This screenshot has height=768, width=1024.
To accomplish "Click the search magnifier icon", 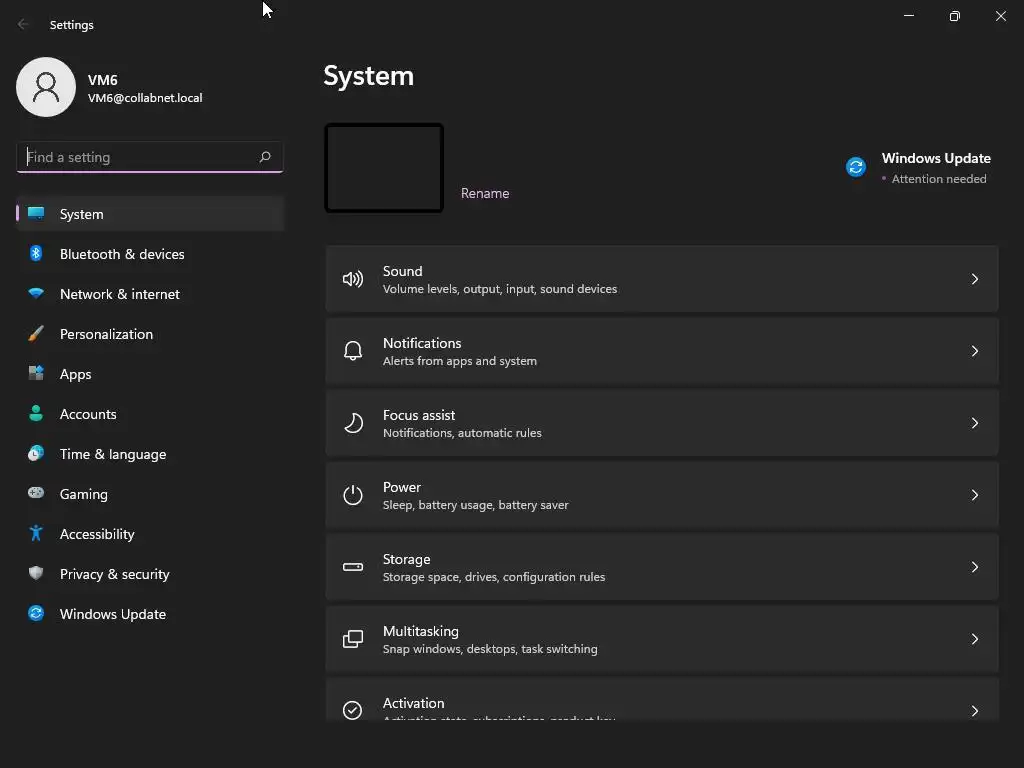I will [x=265, y=157].
